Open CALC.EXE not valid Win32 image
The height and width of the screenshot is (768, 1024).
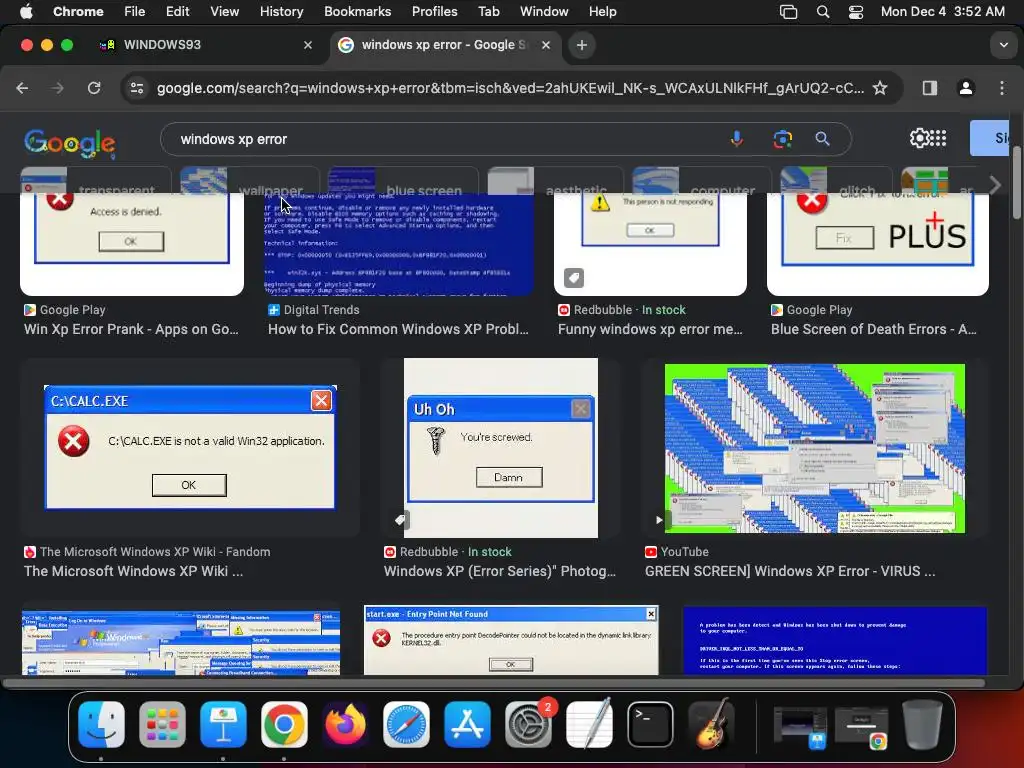click(189, 447)
